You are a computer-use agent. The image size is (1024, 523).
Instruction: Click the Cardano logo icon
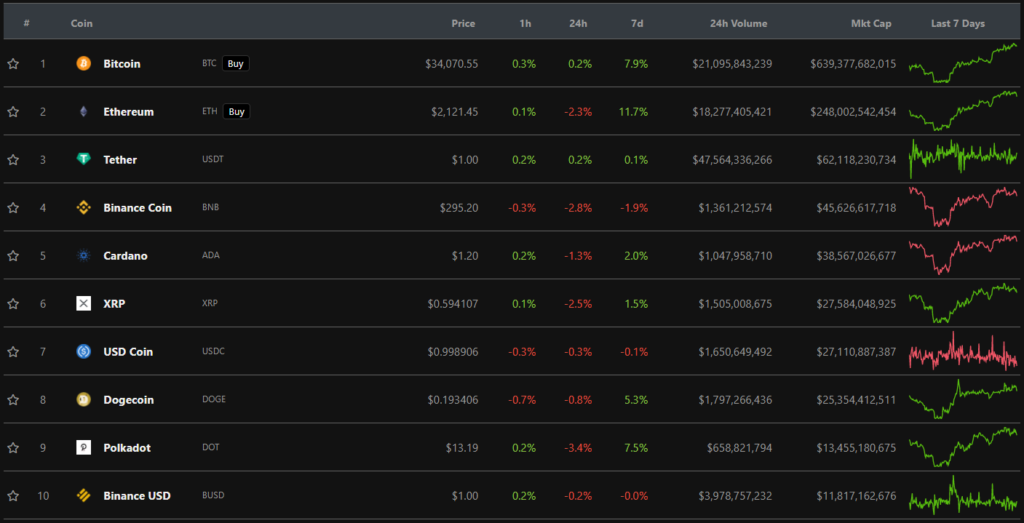point(84,256)
